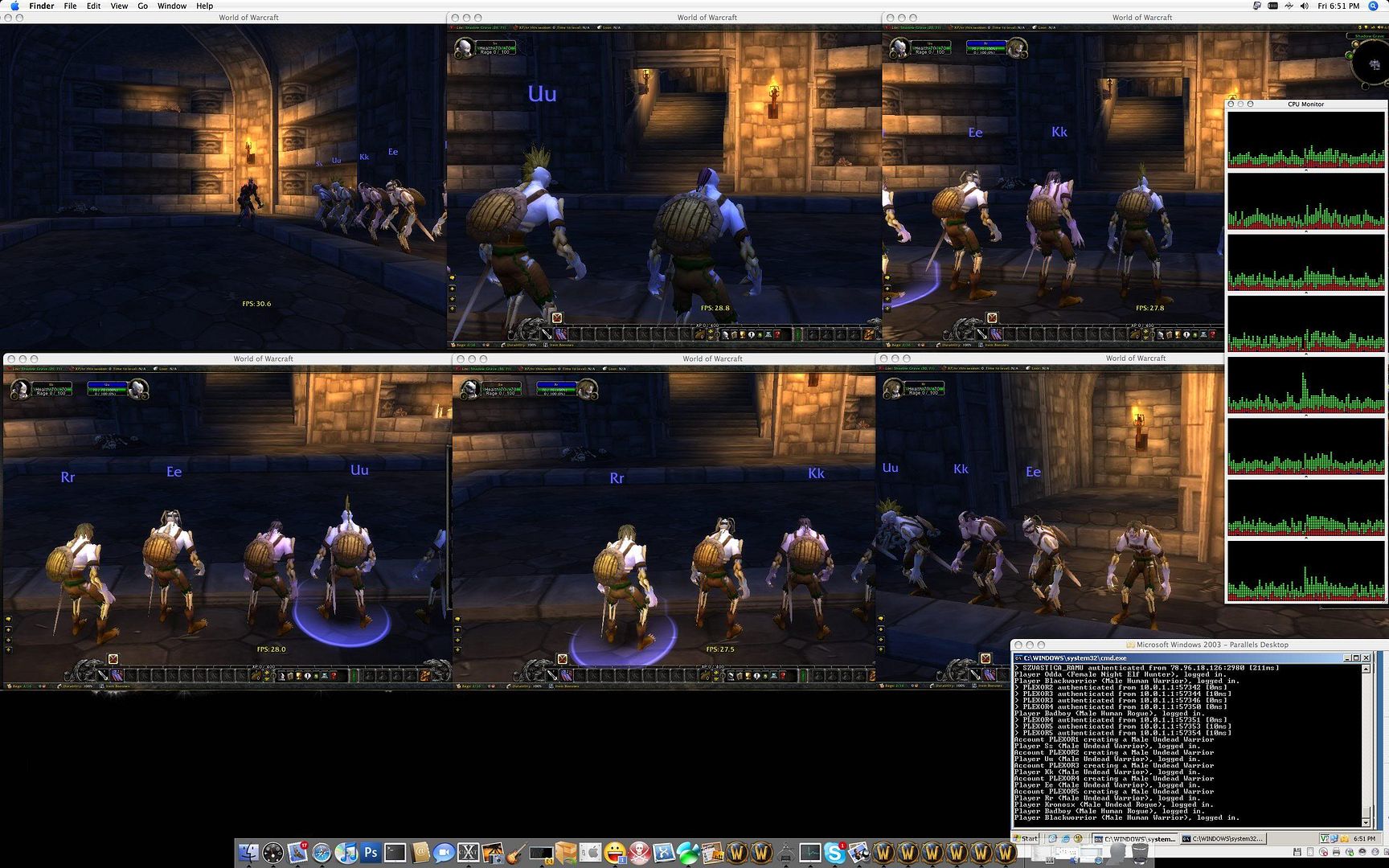The image size is (1389, 868).
Task: Open the backpack bag in FPS 28.8 window
Action: (870, 334)
